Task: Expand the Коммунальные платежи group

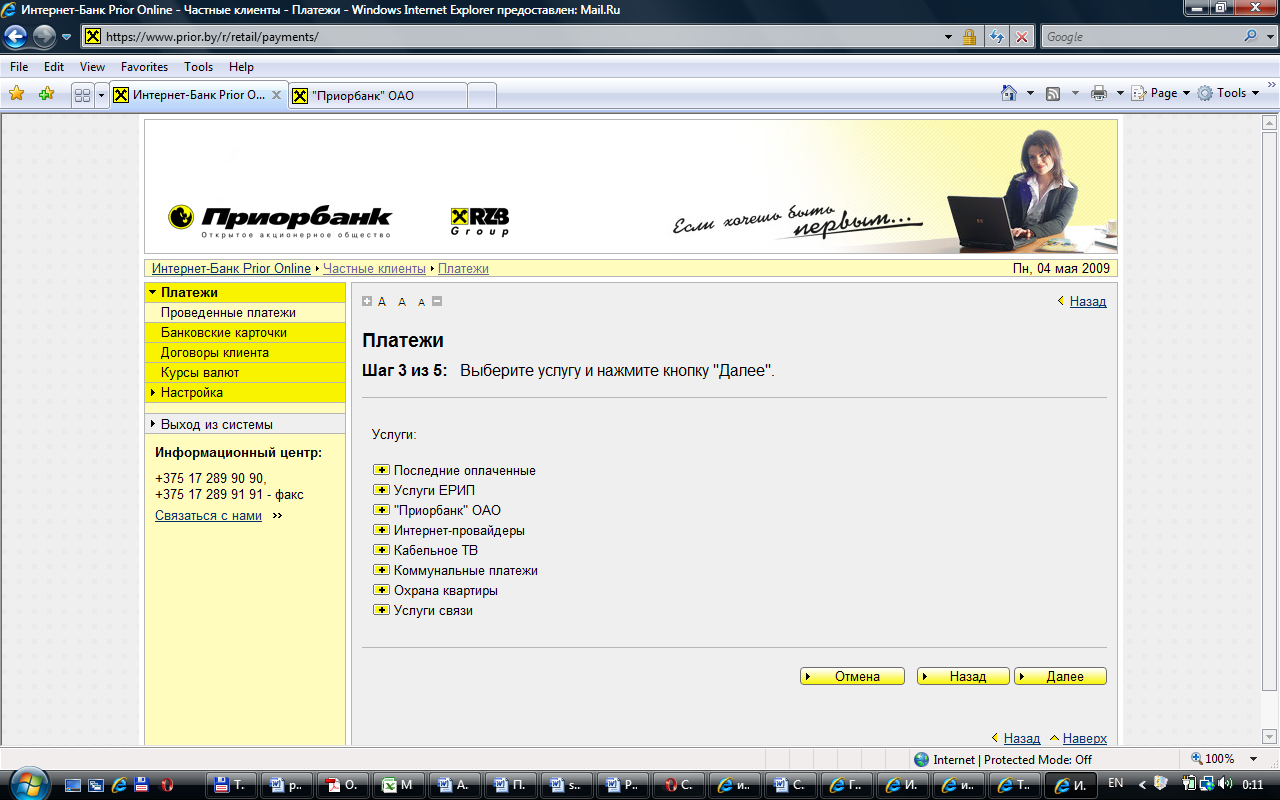Action: [x=381, y=570]
